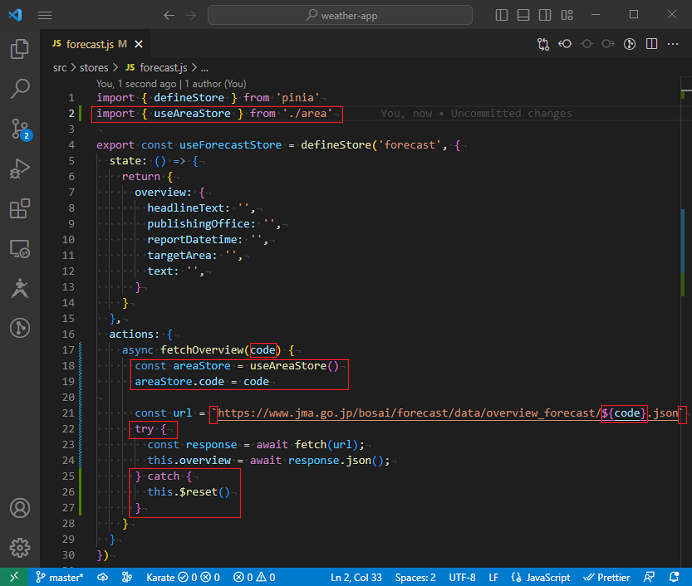Open changes compare icon in editor toolbar
Image resolution: width=692 pixels, height=586 pixels.
tap(543, 44)
